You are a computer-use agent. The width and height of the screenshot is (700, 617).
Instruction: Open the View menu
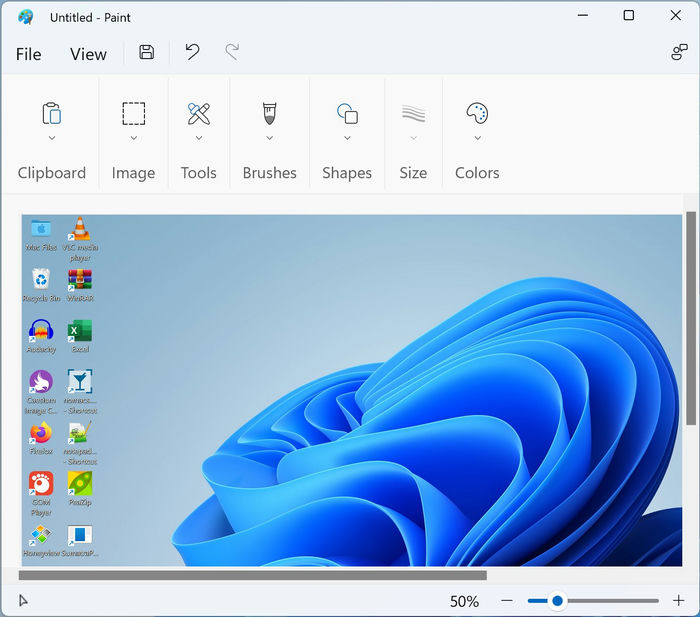click(88, 54)
